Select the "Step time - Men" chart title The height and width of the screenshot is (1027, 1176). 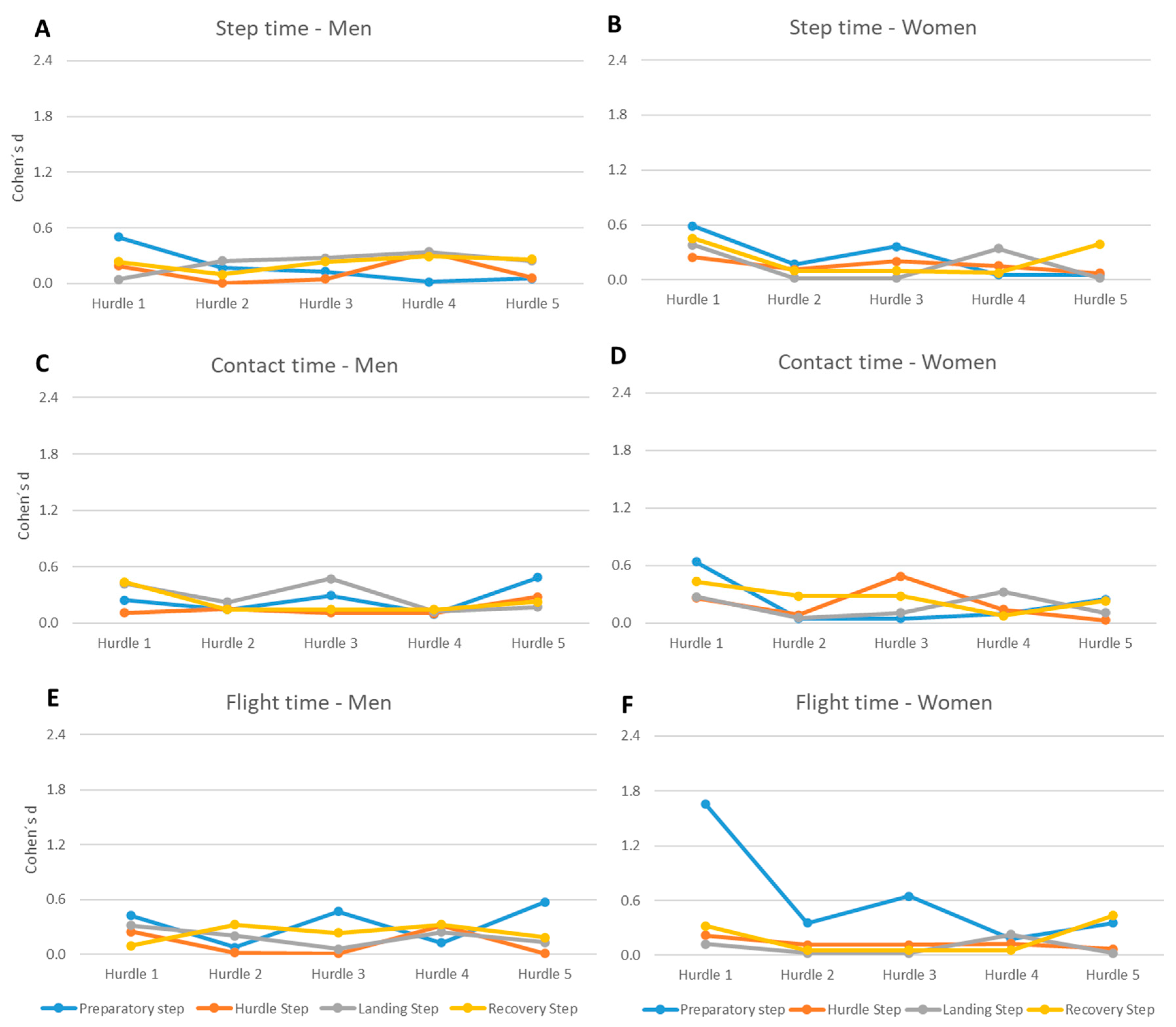coord(293,28)
